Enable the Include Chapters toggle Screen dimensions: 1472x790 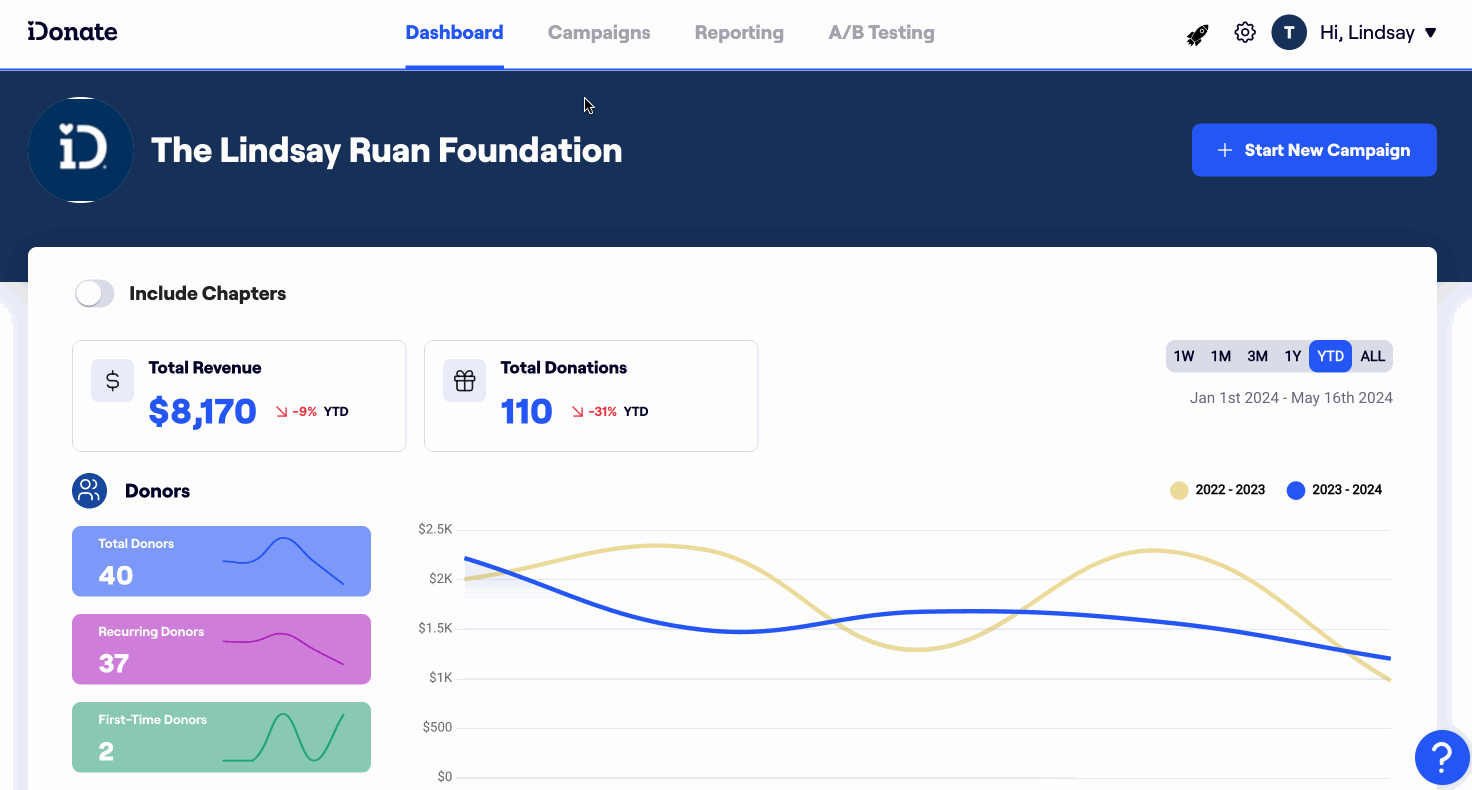tap(94, 293)
